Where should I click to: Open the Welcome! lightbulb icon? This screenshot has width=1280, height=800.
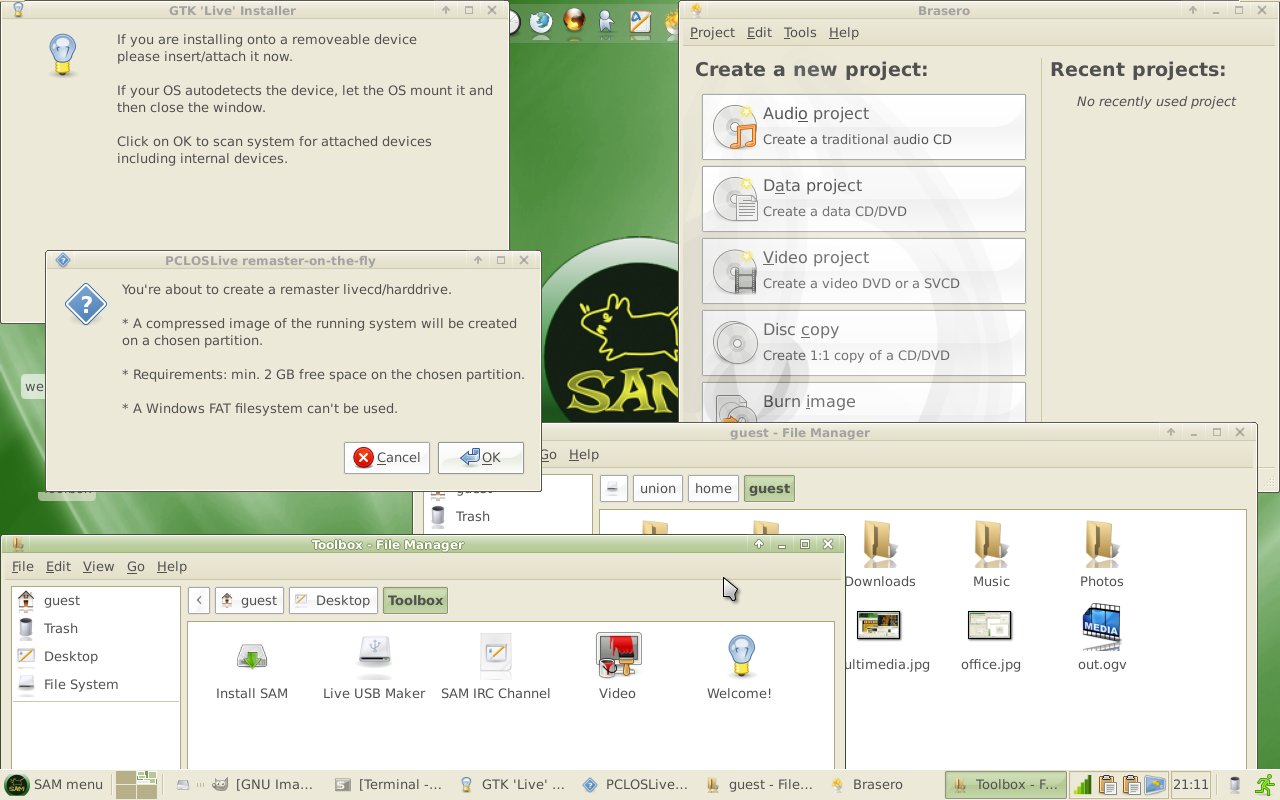point(739,666)
